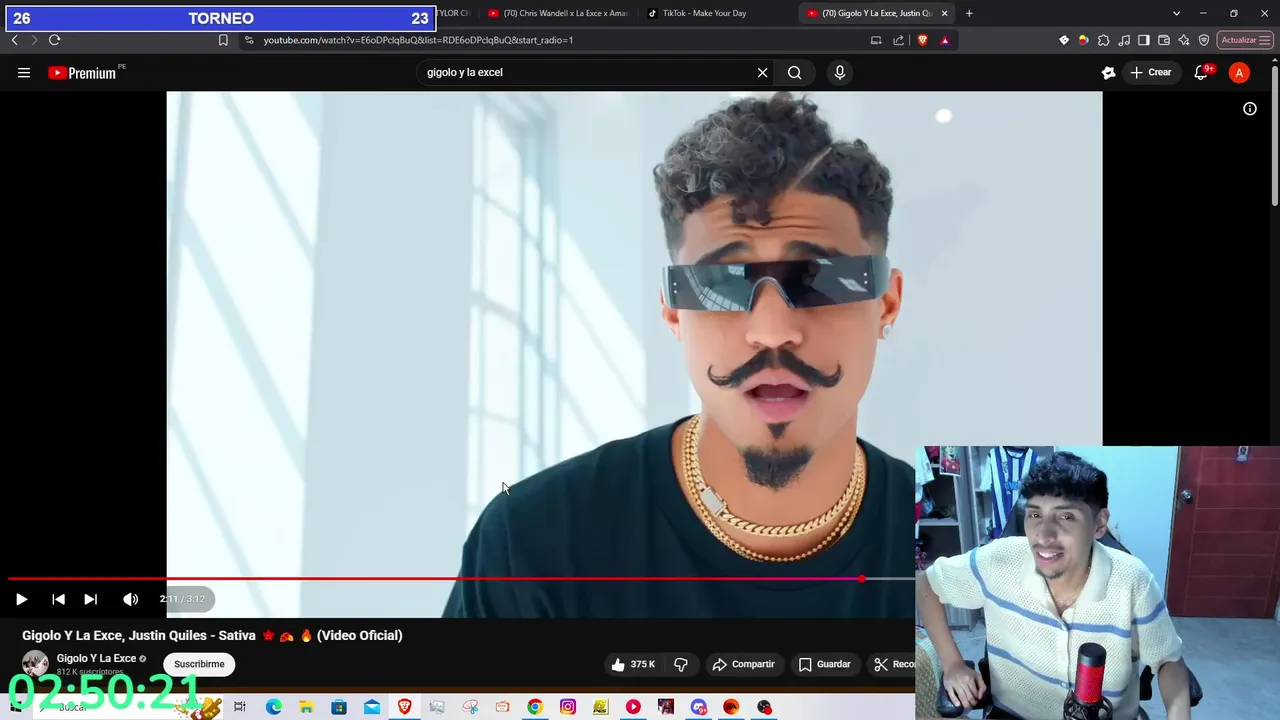The width and height of the screenshot is (1280, 720).
Task: Open YouTube notifications bell
Action: 1201,72
